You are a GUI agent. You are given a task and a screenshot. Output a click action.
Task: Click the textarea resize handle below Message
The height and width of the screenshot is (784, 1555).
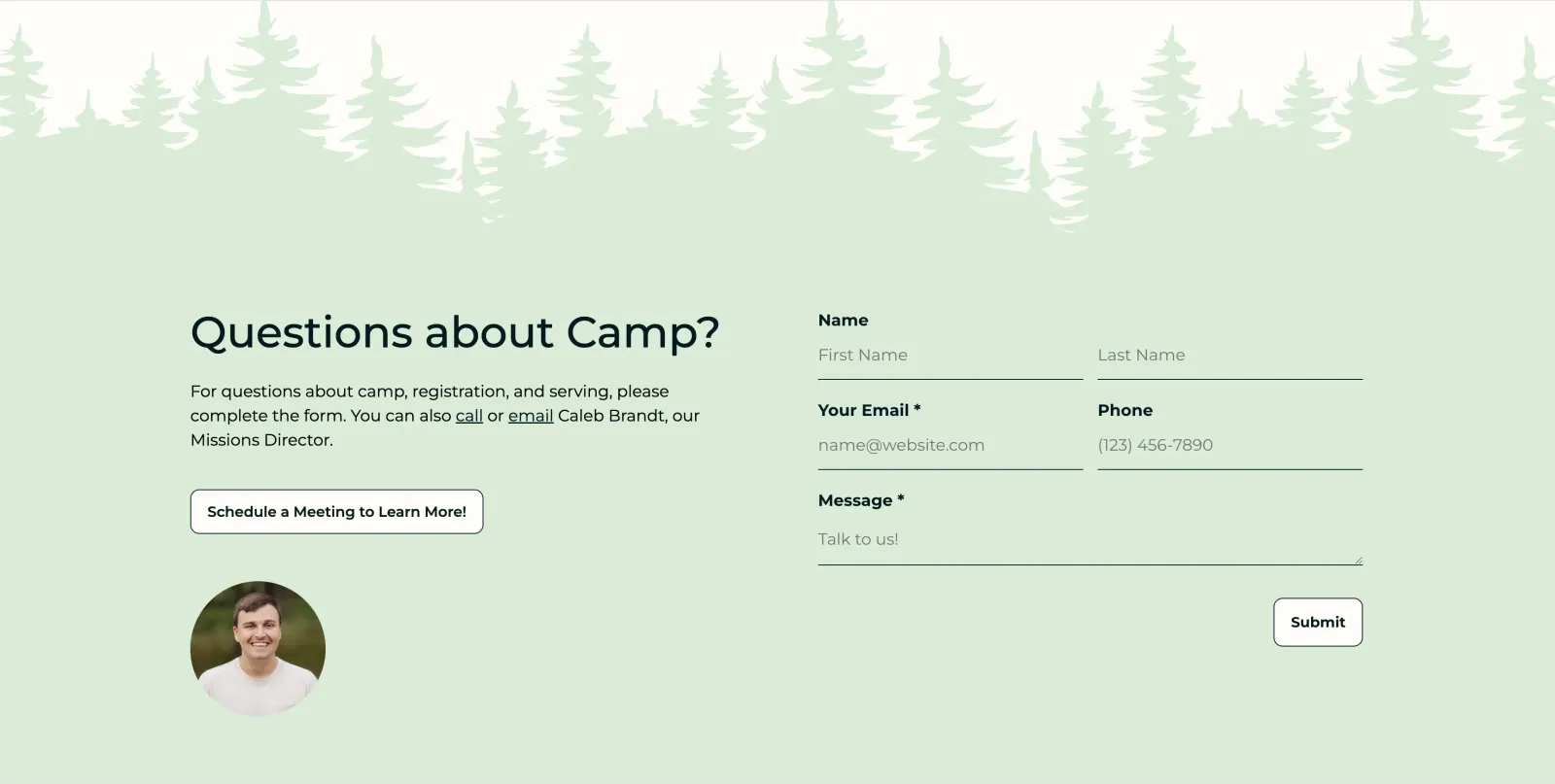(x=1359, y=562)
